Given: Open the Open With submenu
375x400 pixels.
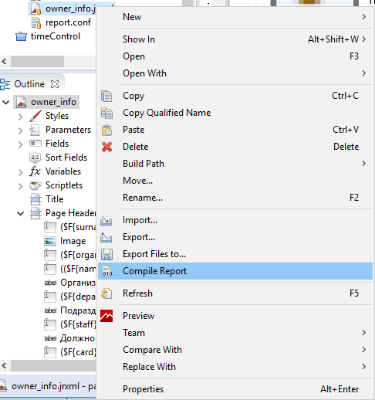Looking at the screenshot, I should (235, 73).
